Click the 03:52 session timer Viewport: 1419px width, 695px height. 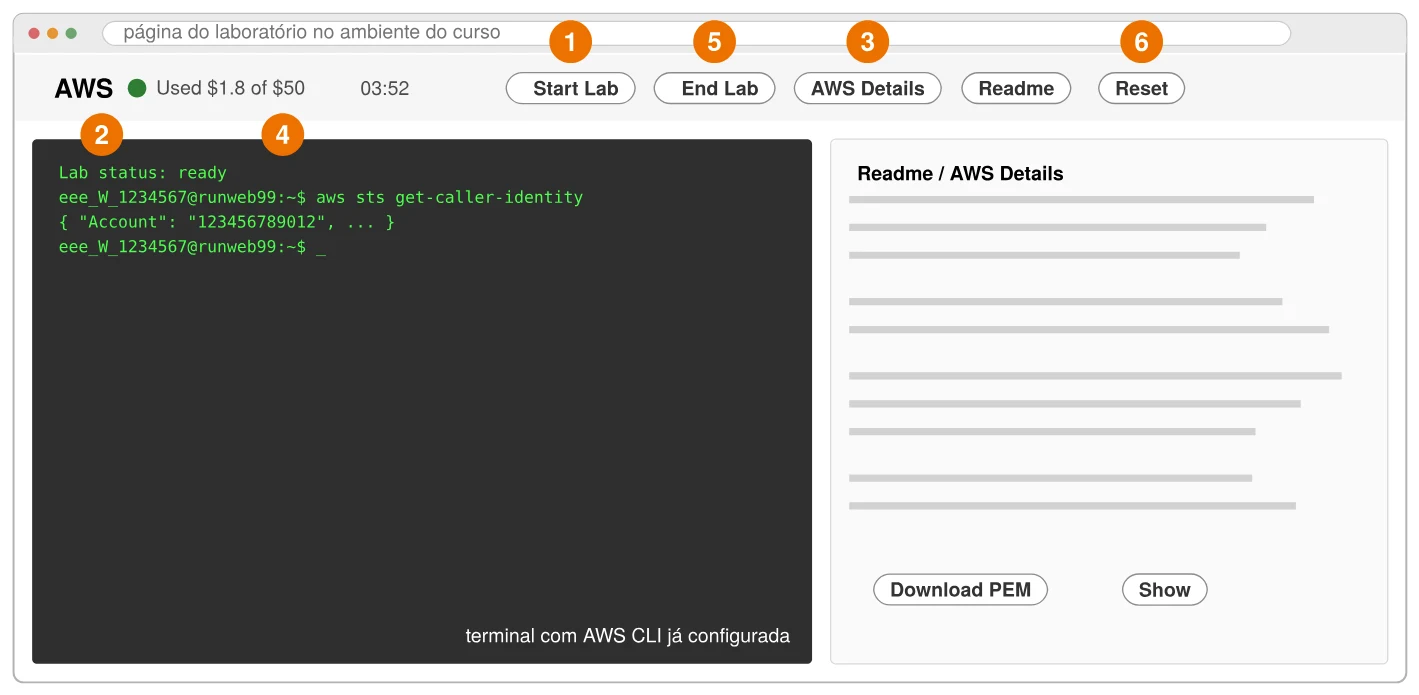(x=385, y=88)
